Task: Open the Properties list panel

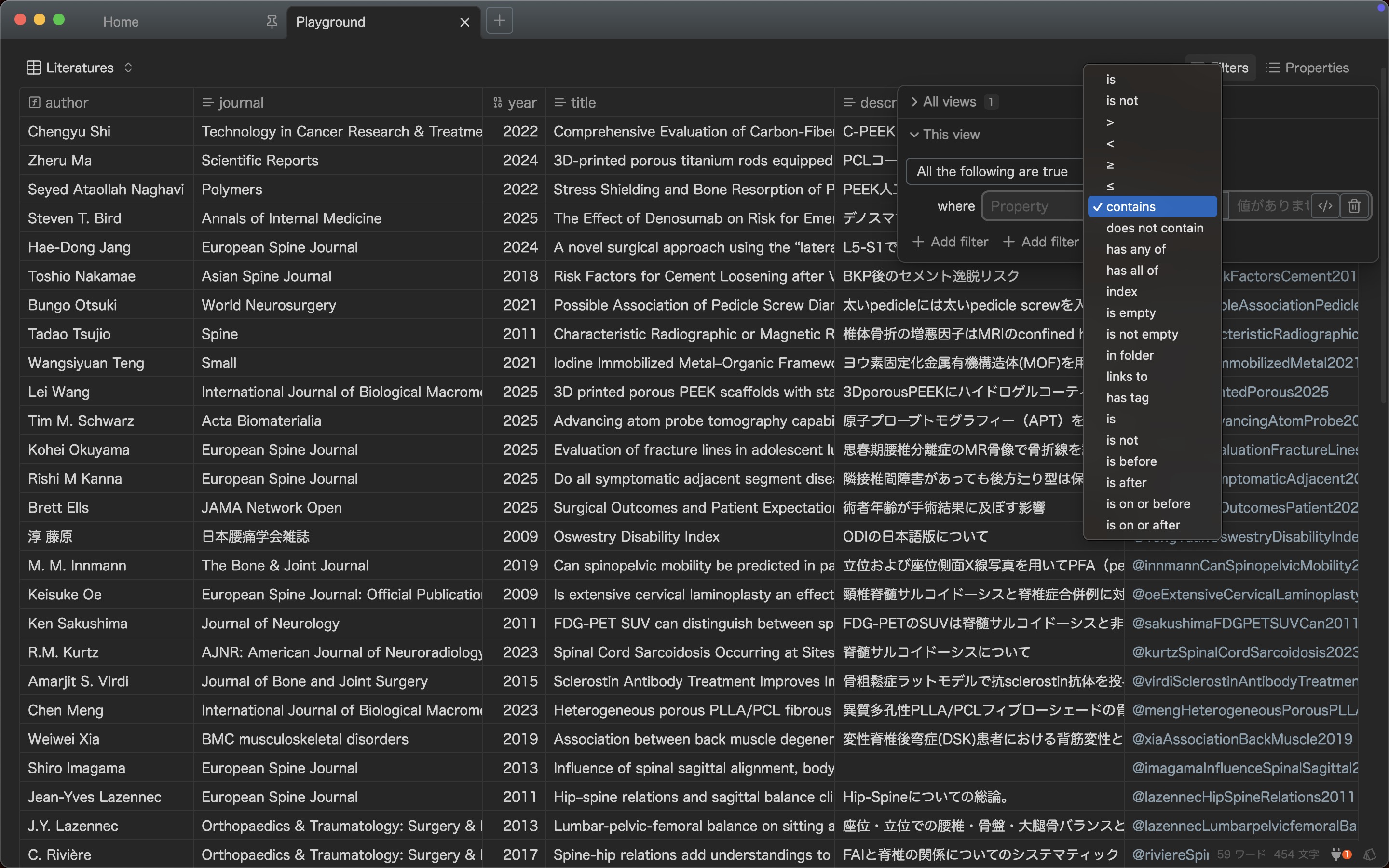Action: tap(1307, 68)
